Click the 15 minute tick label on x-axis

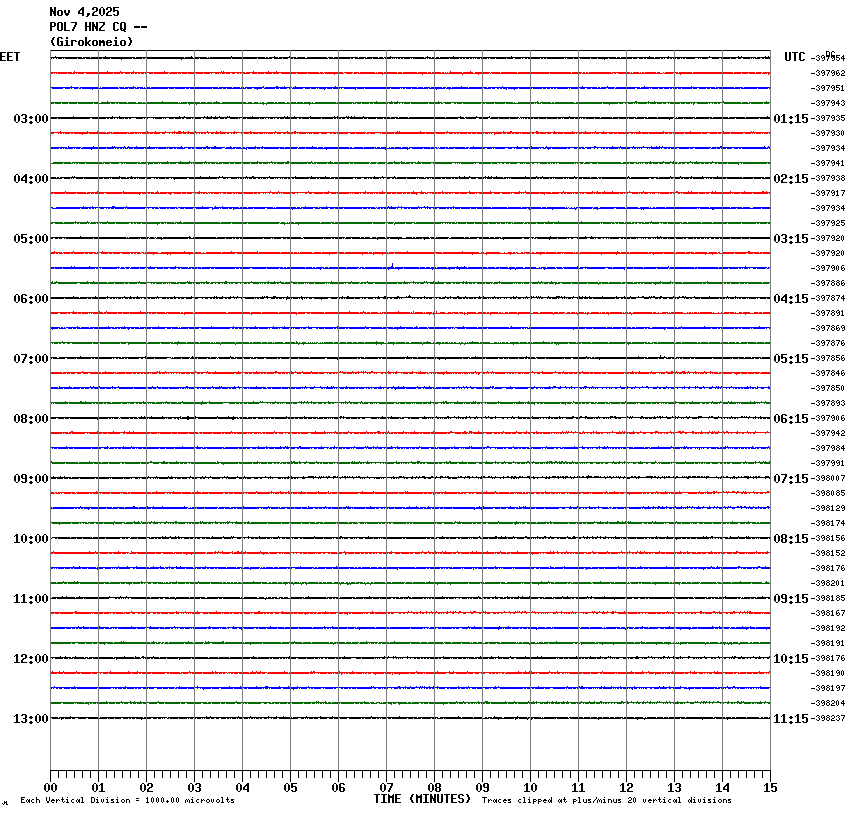point(770,788)
